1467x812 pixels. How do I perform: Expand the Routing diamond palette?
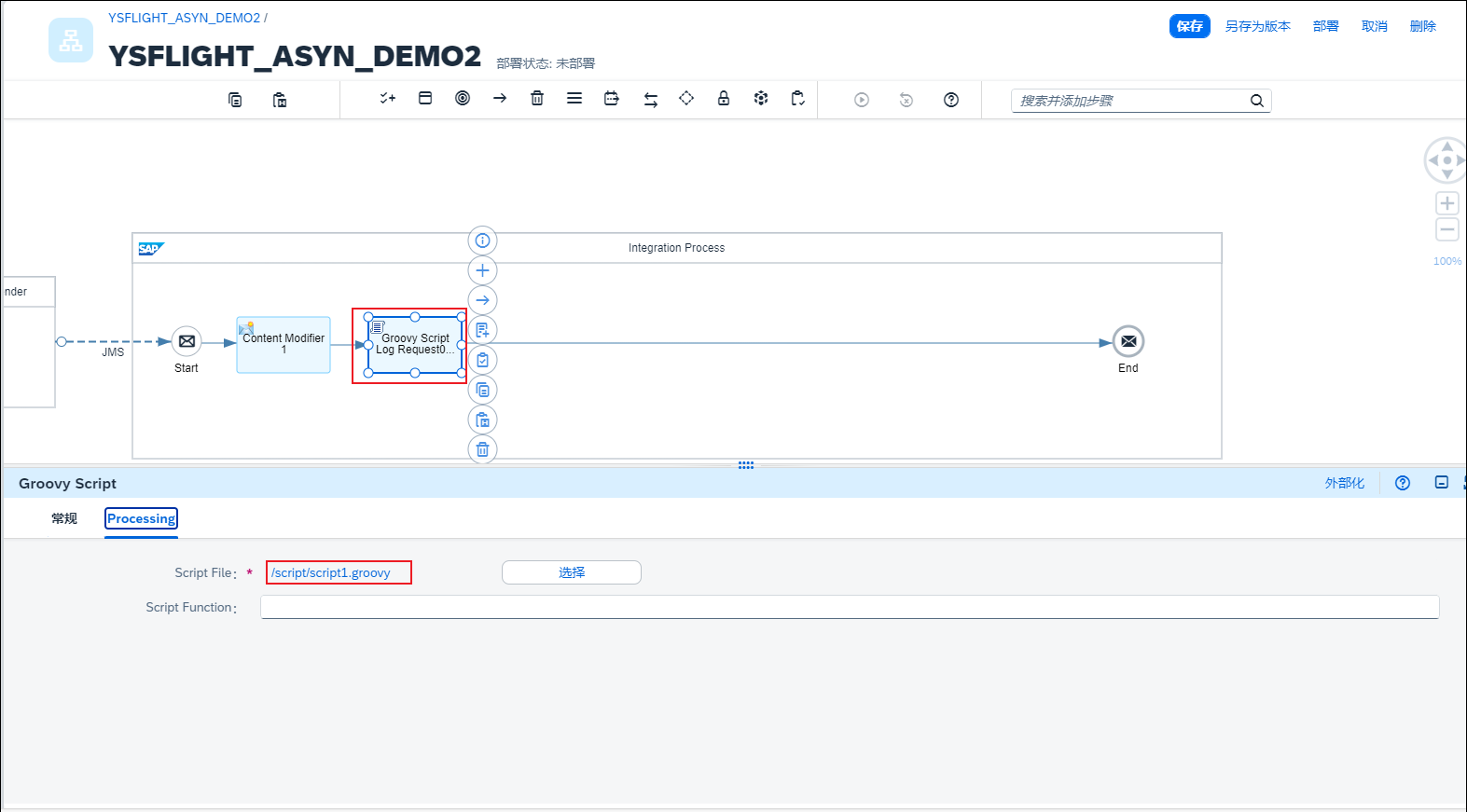(686, 99)
